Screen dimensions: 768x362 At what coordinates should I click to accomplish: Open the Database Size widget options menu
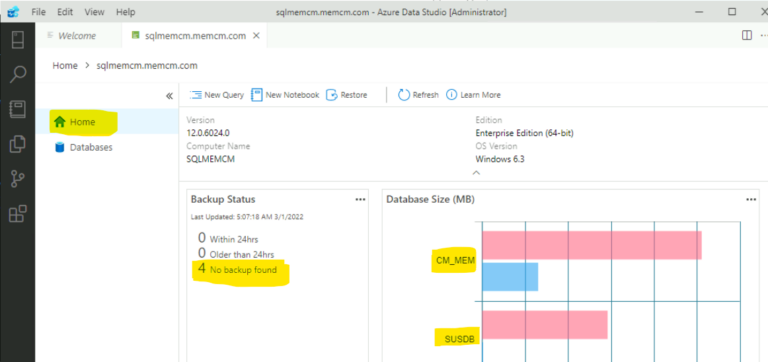(x=751, y=199)
